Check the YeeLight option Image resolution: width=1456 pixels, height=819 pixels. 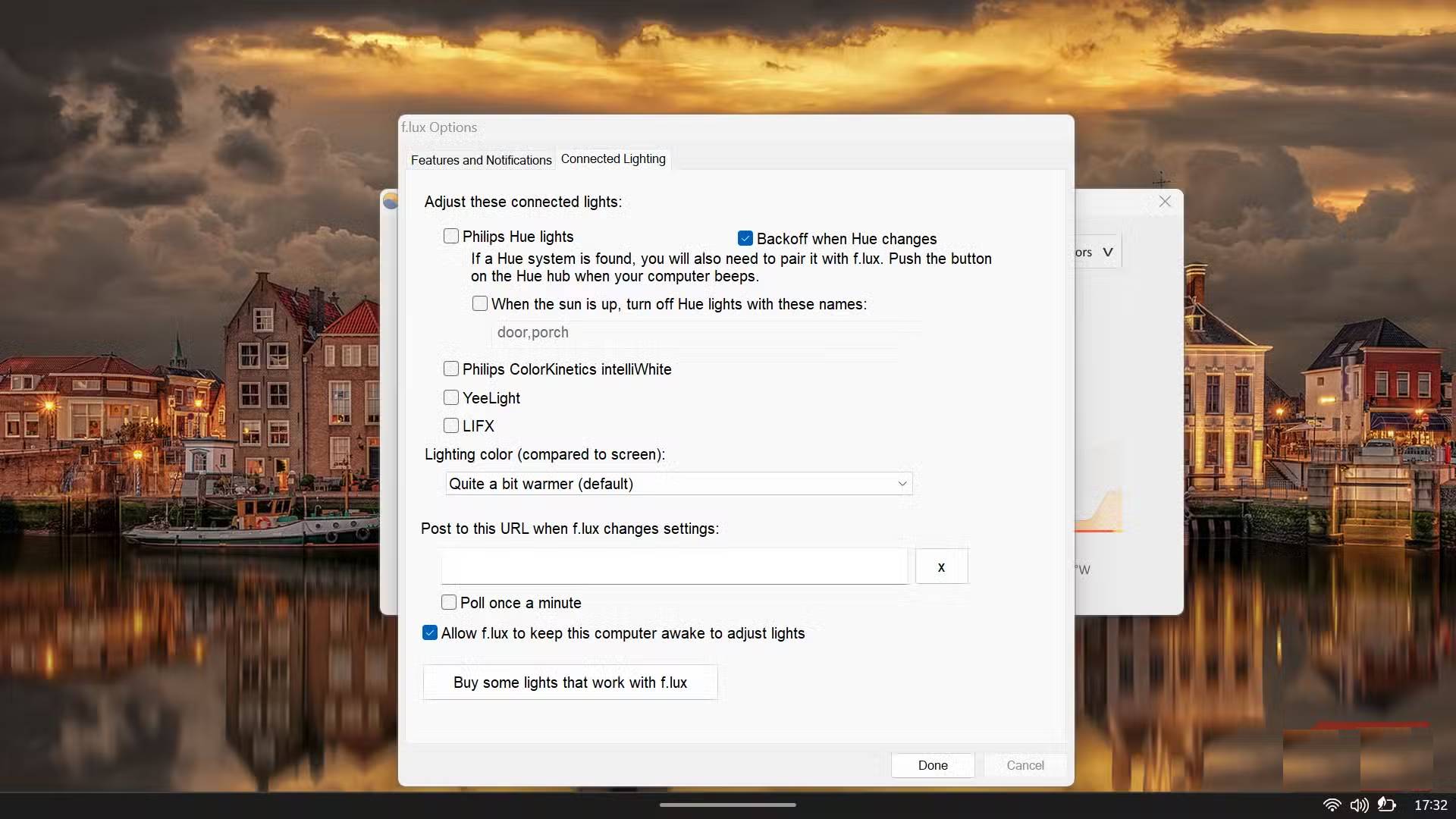(x=451, y=397)
